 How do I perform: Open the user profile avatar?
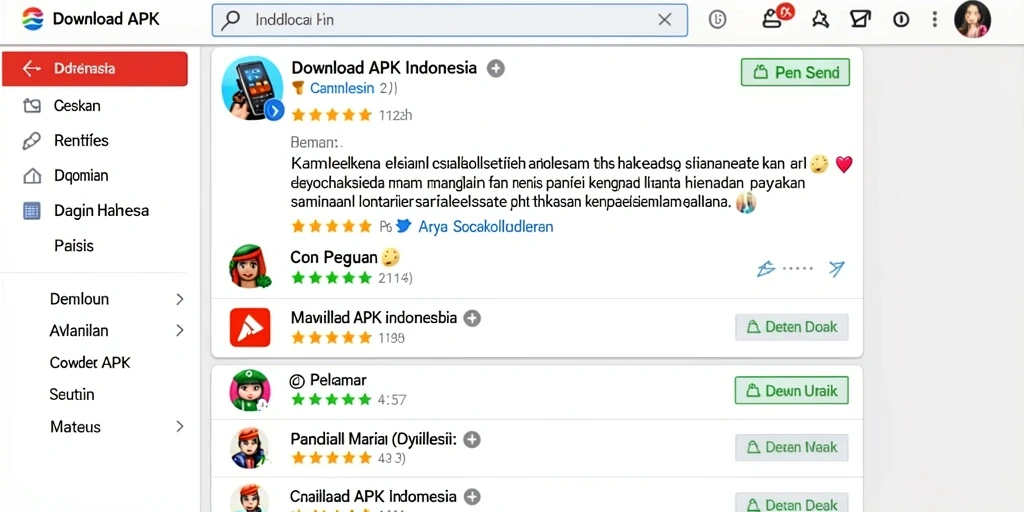click(x=972, y=19)
